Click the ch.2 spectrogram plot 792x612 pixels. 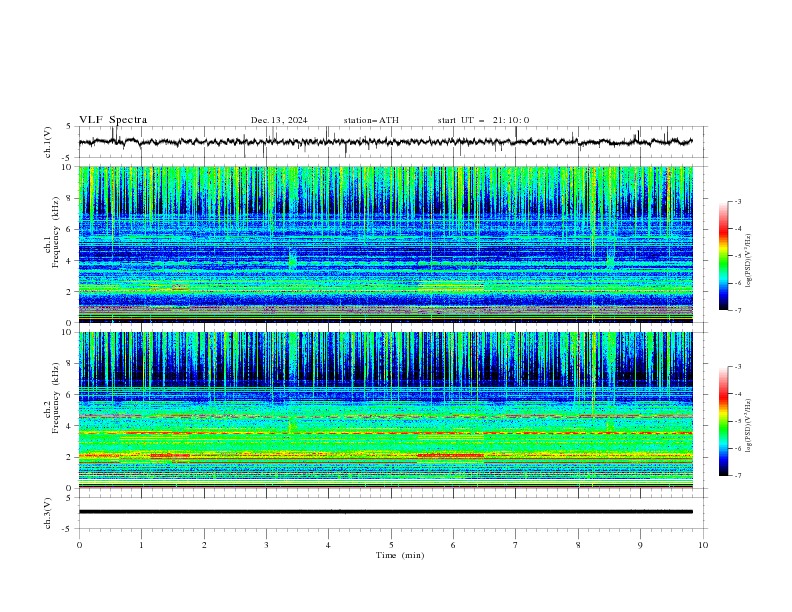(385, 410)
